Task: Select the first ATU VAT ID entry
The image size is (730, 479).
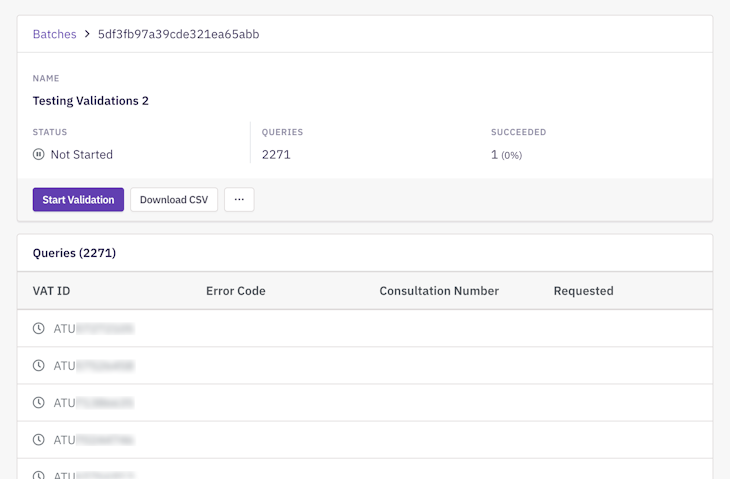Action: click(x=93, y=328)
